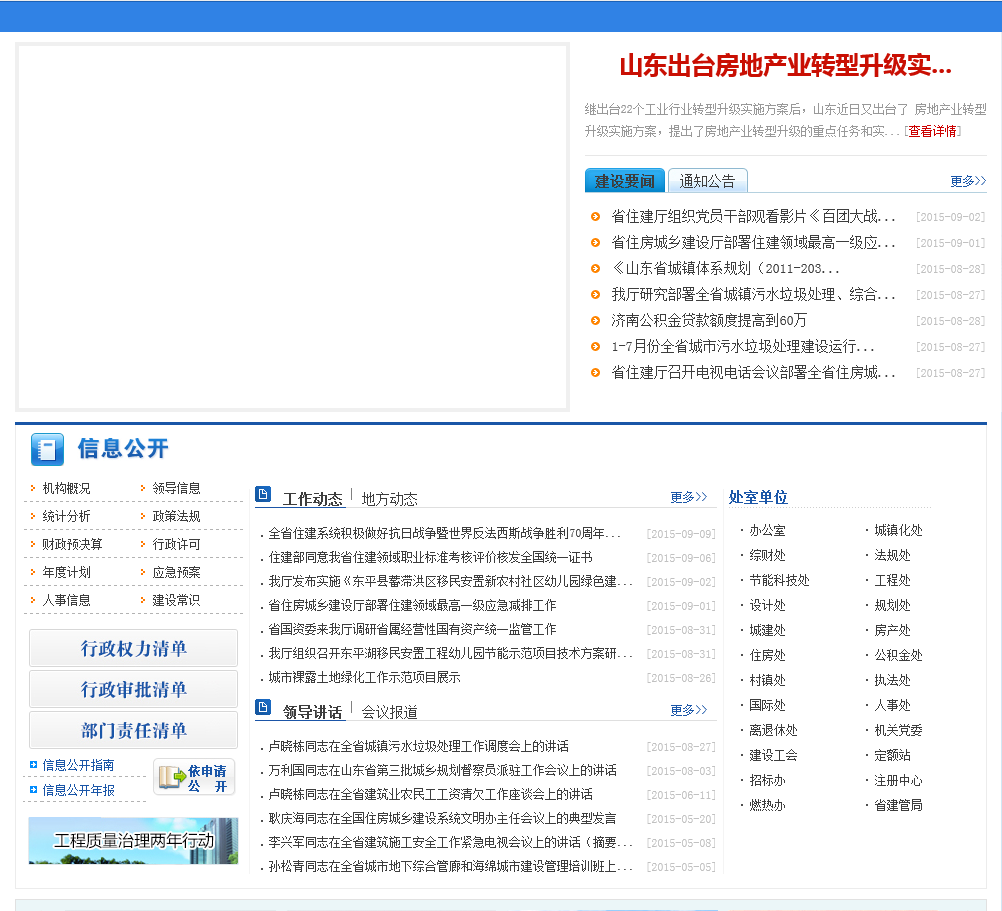Click the 行政权力清单 button
This screenshot has height=911, width=1002.
(134, 648)
